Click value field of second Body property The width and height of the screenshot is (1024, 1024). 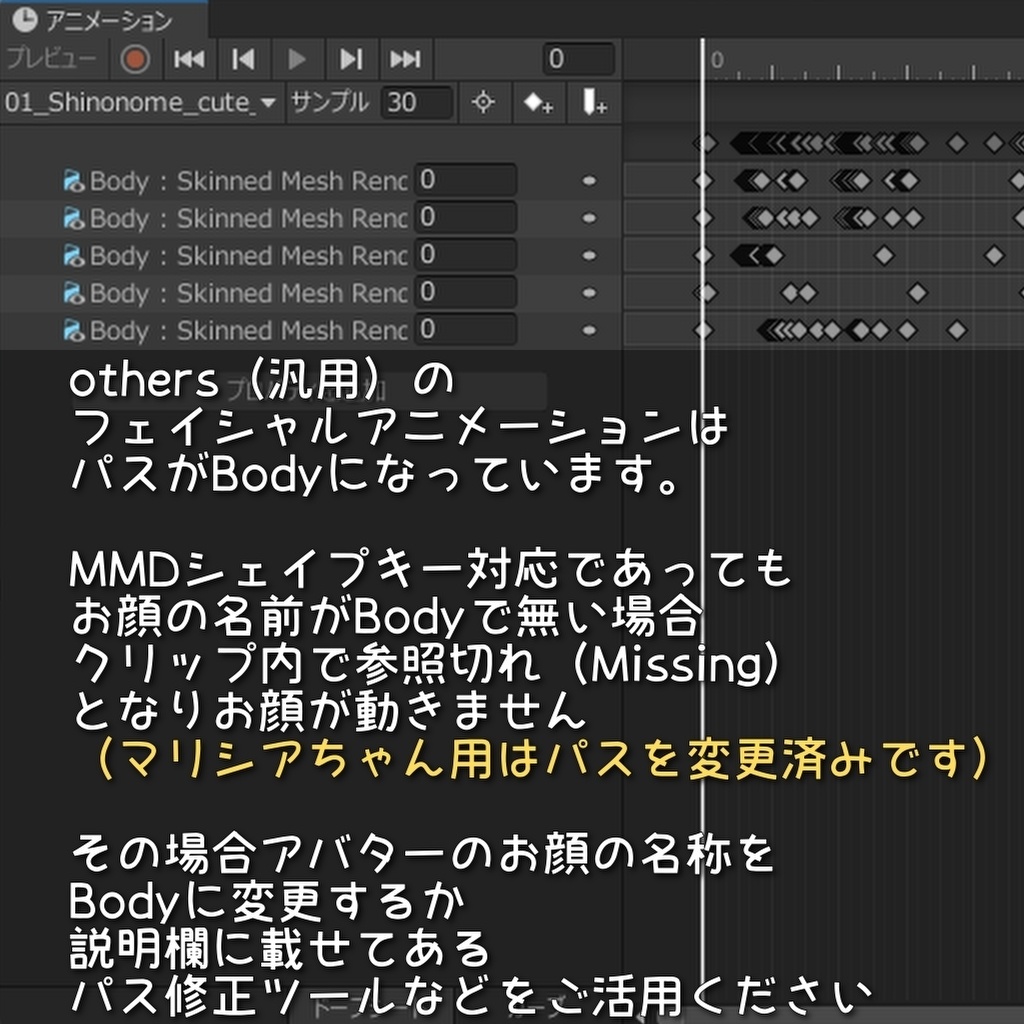pos(466,217)
